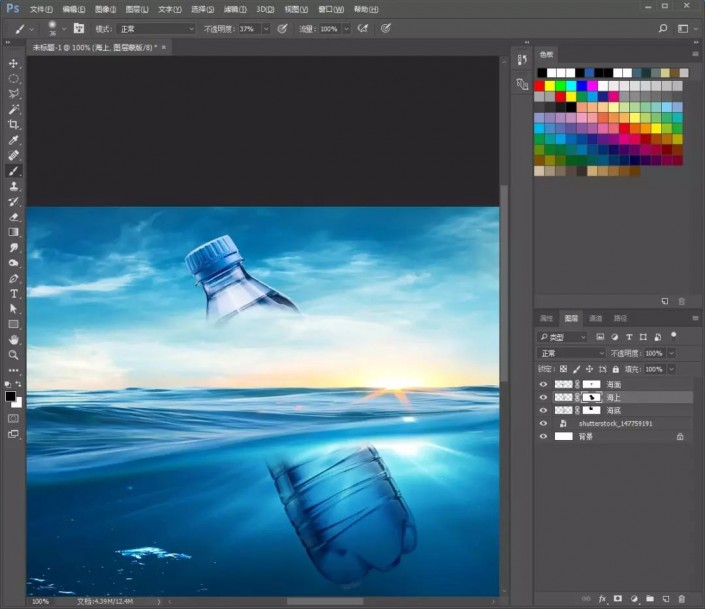Select the Clone Stamp tool
Viewport: 705px width, 609px height.
pos(13,186)
